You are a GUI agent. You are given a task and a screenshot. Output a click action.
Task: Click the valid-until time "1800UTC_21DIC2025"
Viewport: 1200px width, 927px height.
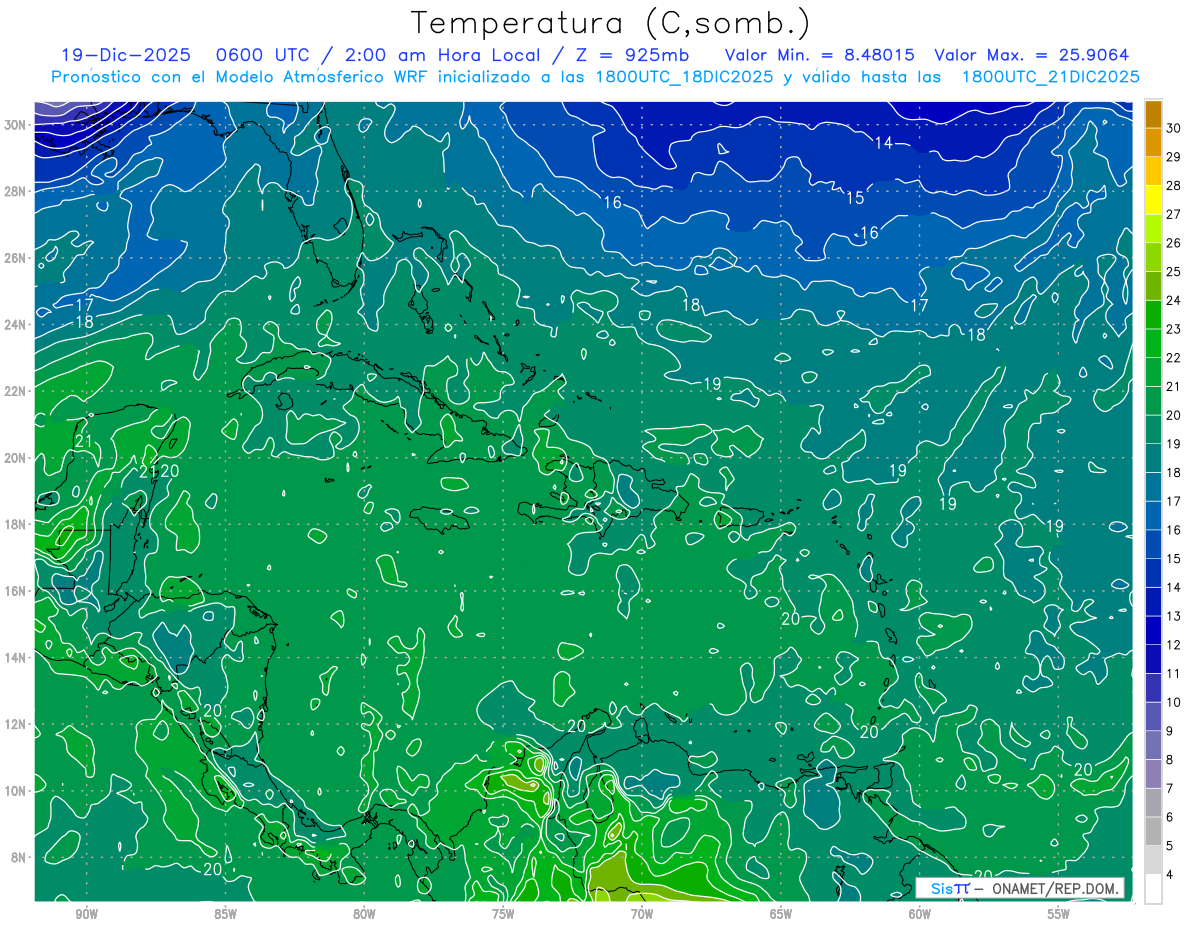(x=1050, y=77)
